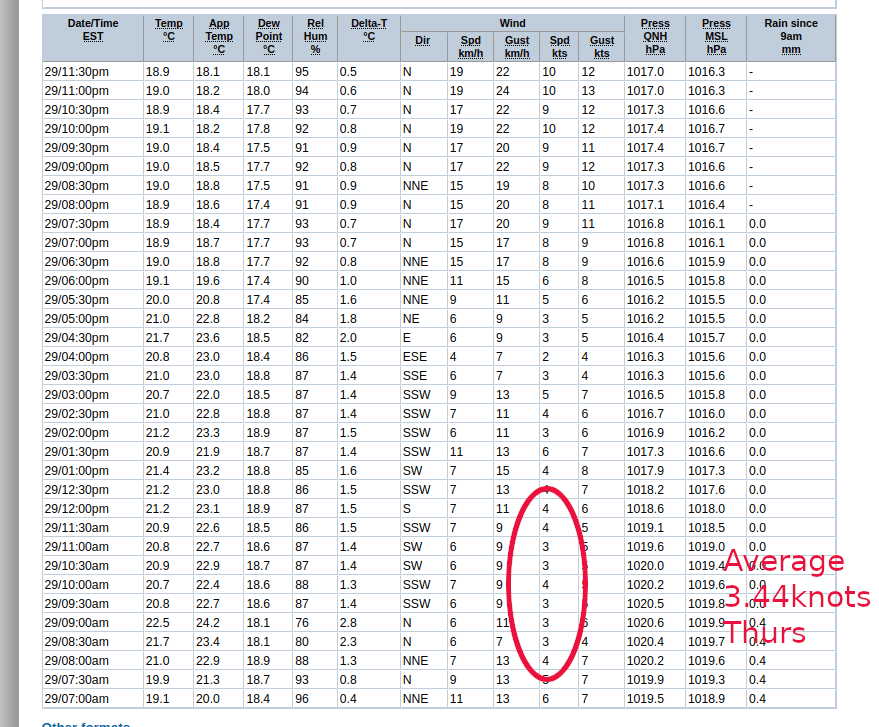
Task: Select the 22.5 temperature cell
Action: click(x=157, y=622)
